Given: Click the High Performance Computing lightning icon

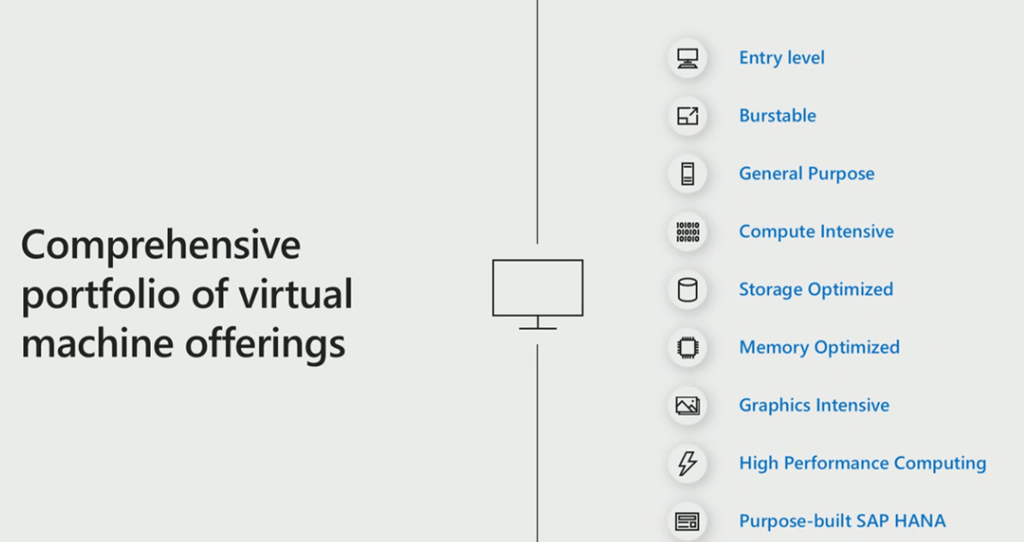Looking at the screenshot, I should pos(687,464).
